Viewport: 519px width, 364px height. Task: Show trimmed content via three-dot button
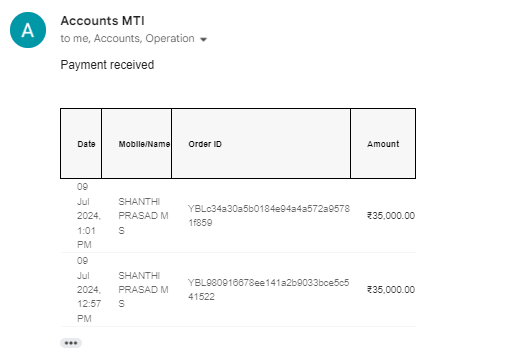coord(71,343)
